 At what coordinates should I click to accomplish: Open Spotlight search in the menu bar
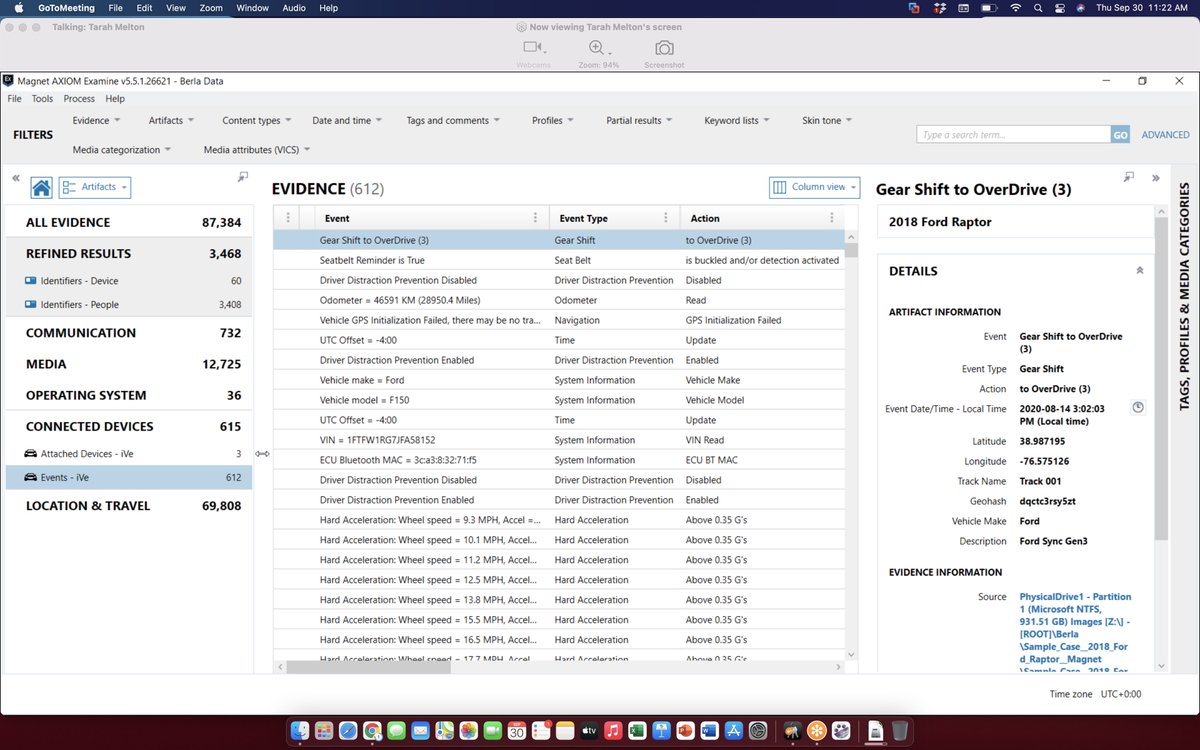pyautogui.click(x=1038, y=8)
